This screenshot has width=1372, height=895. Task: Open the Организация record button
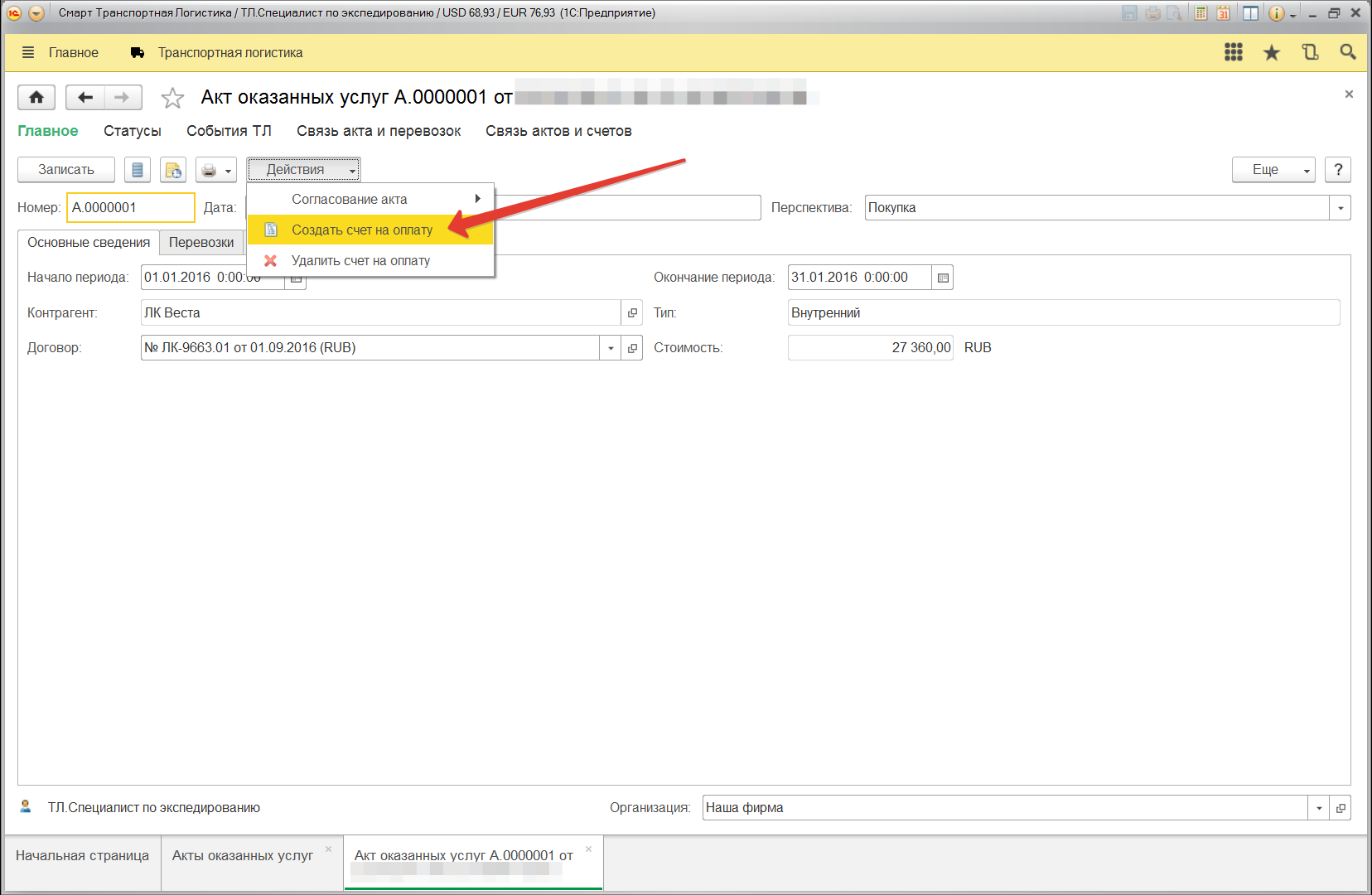[1341, 807]
